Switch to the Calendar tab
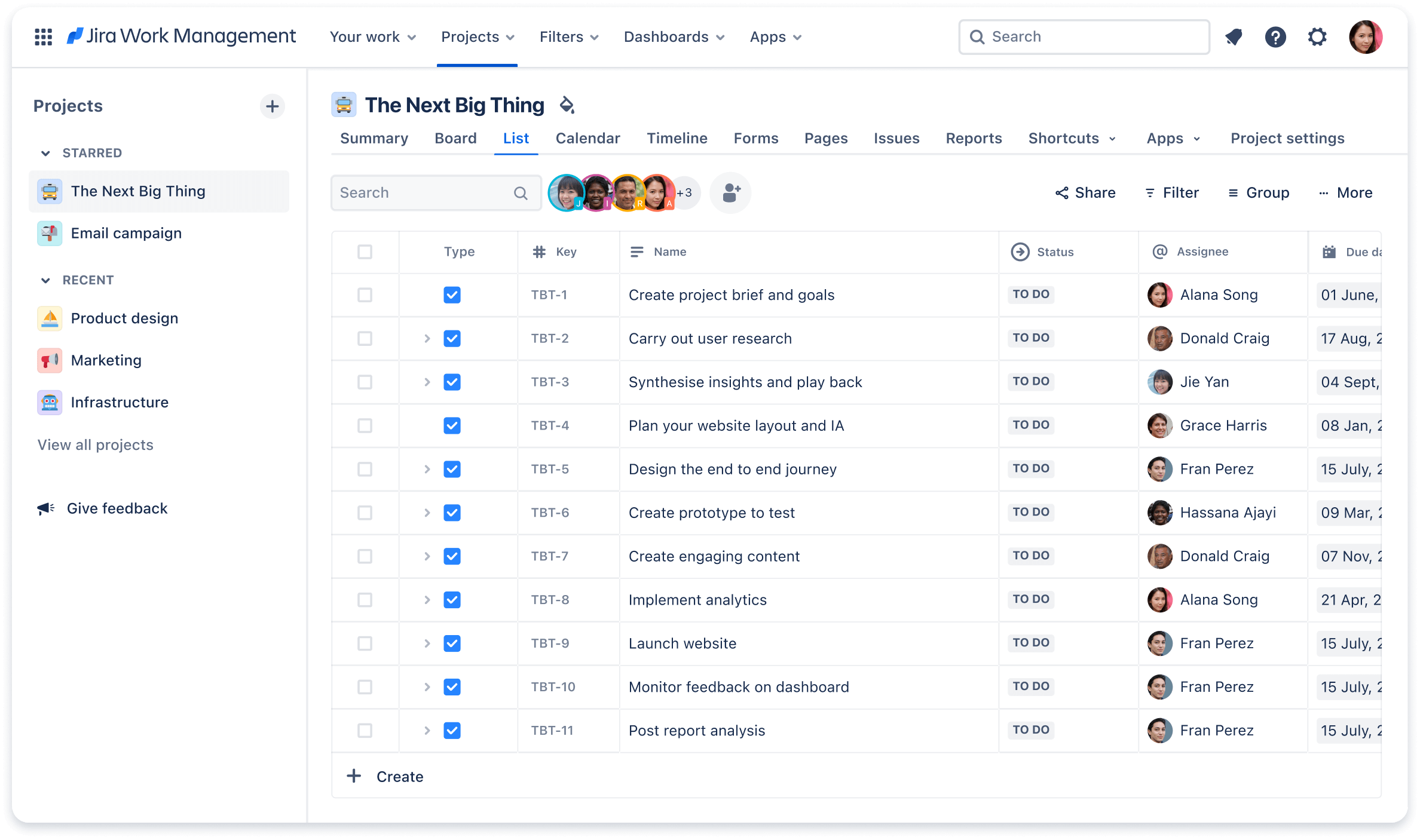The width and height of the screenshot is (1420, 840). (587, 138)
